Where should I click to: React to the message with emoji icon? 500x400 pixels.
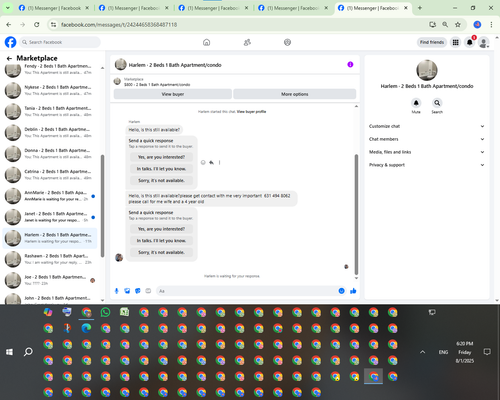click(203, 162)
